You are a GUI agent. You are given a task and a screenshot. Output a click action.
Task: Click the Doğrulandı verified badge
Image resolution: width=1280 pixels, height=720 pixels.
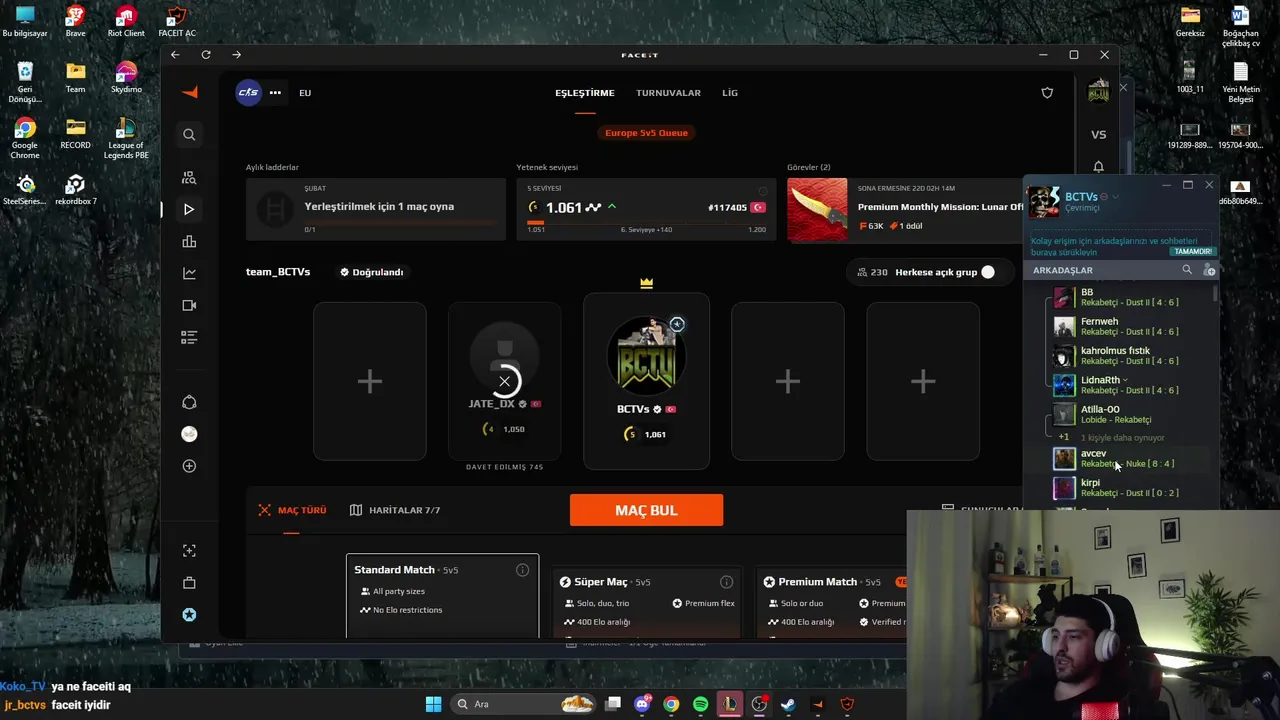pos(371,272)
